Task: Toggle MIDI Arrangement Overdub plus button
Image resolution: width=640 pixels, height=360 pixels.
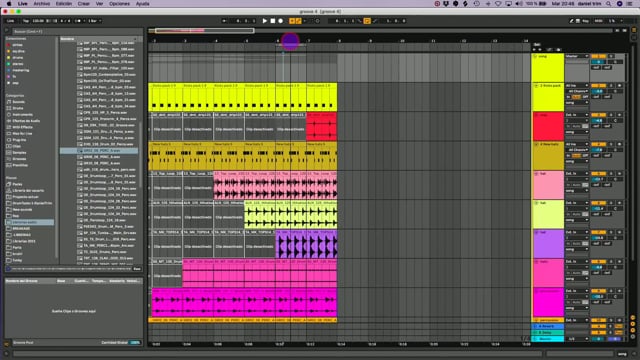Action: point(292,21)
